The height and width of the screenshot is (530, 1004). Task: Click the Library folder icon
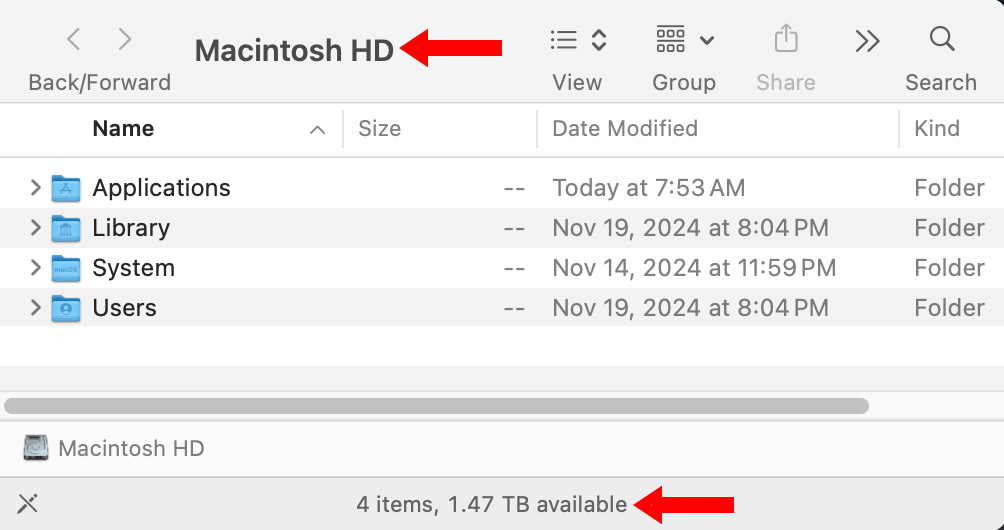66,228
